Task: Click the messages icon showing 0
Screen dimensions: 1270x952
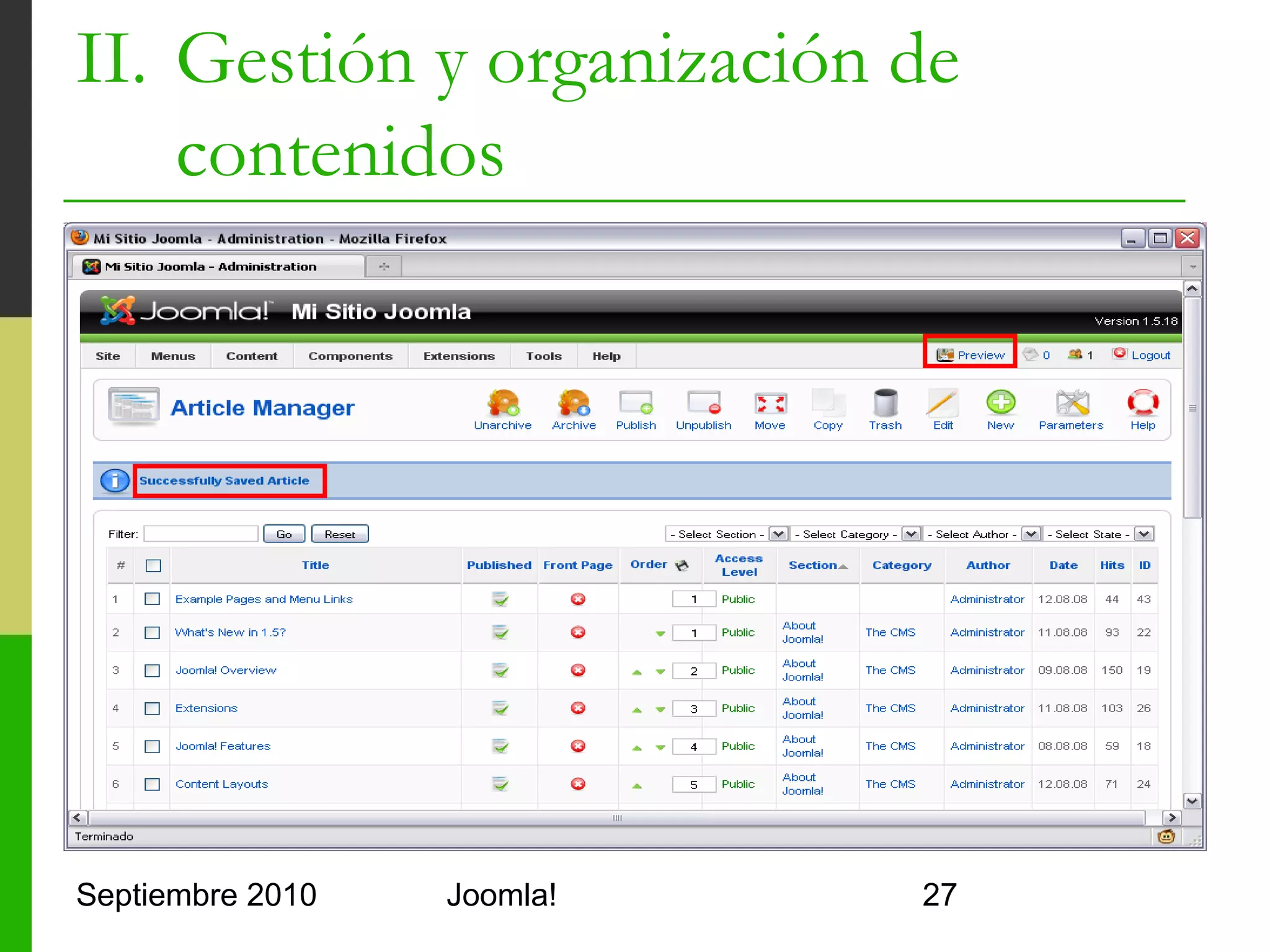Action: pyautogui.click(x=1031, y=355)
